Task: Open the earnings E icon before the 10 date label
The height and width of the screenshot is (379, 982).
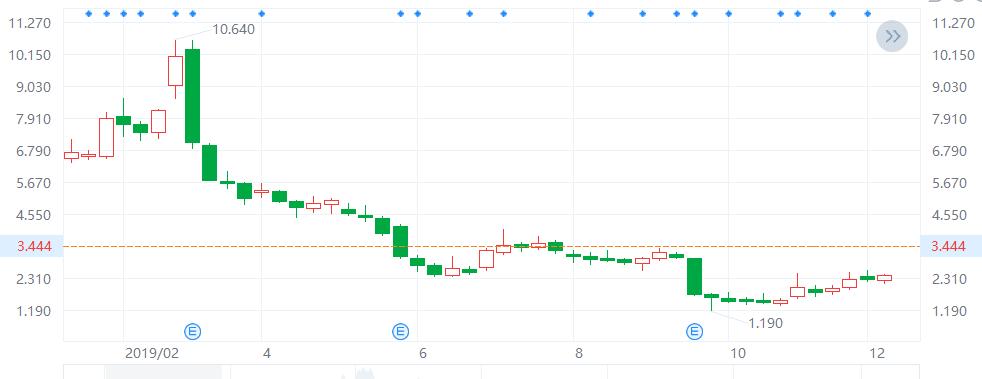Action: click(x=695, y=331)
